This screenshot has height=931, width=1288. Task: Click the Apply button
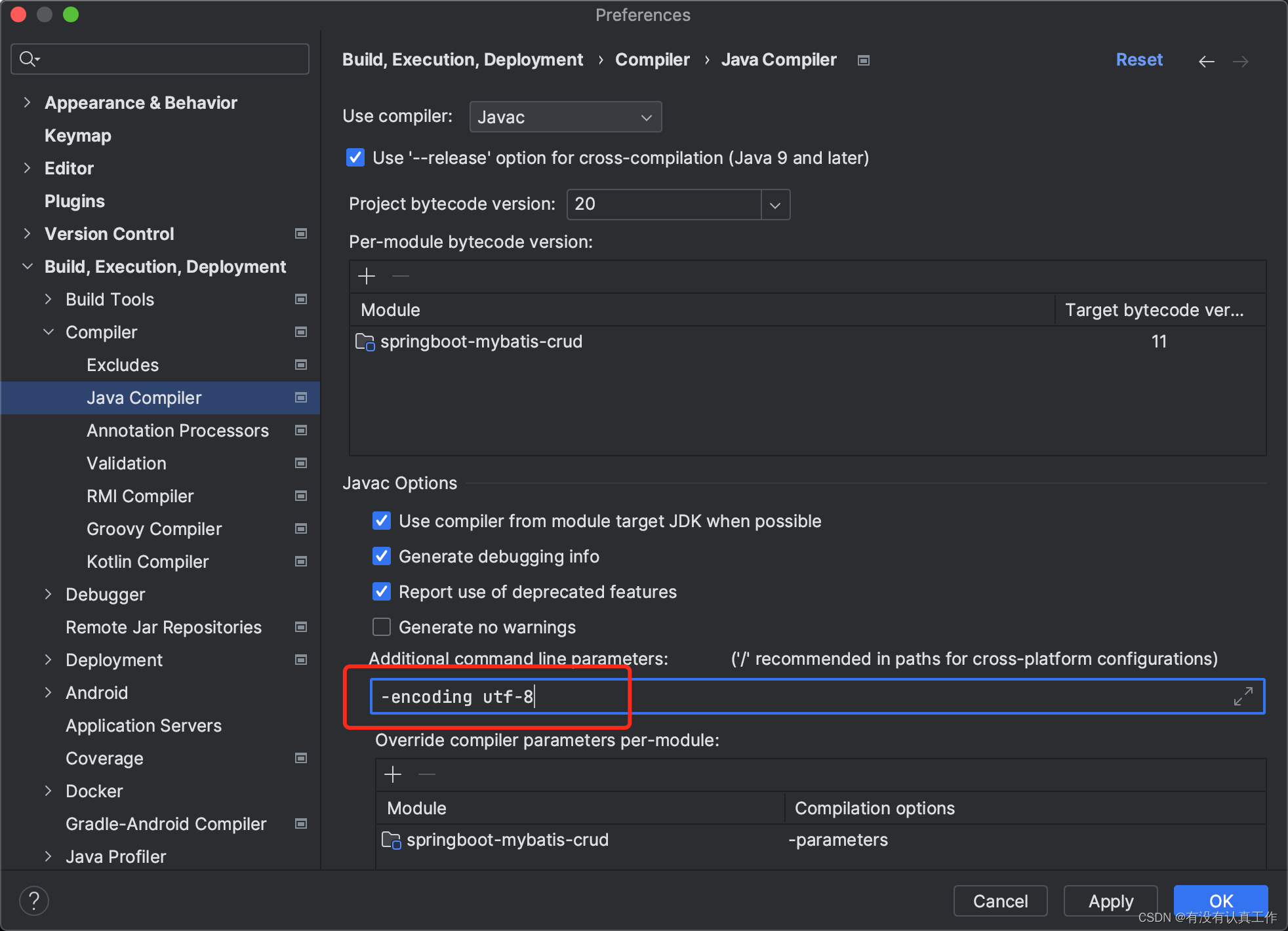point(1110,901)
